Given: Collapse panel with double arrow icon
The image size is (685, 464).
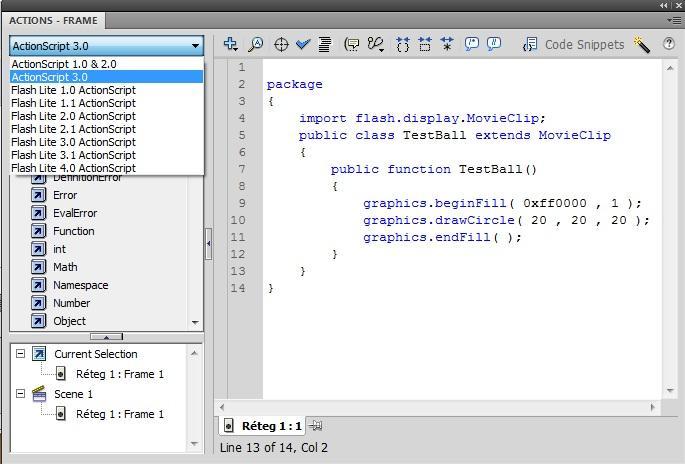Looking at the screenshot, I should click(664, 6).
